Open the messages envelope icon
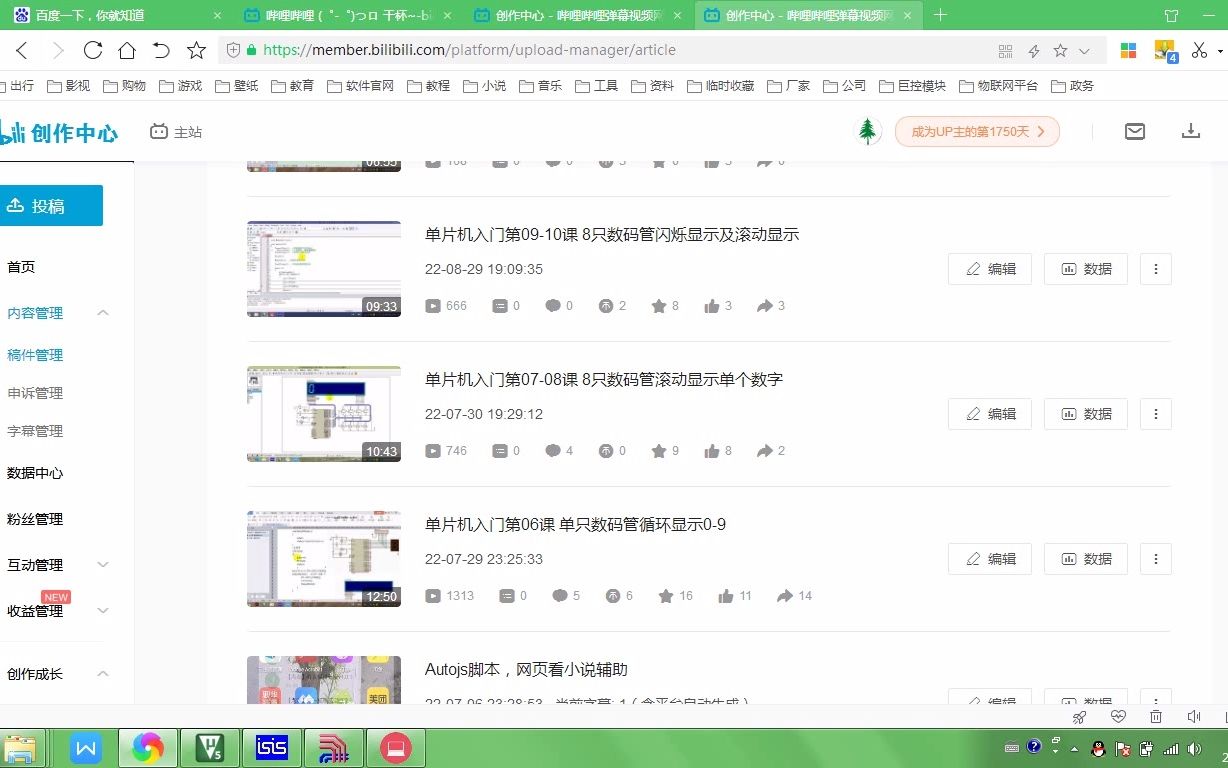This screenshot has height=768, width=1228. click(x=1134, y=131)
